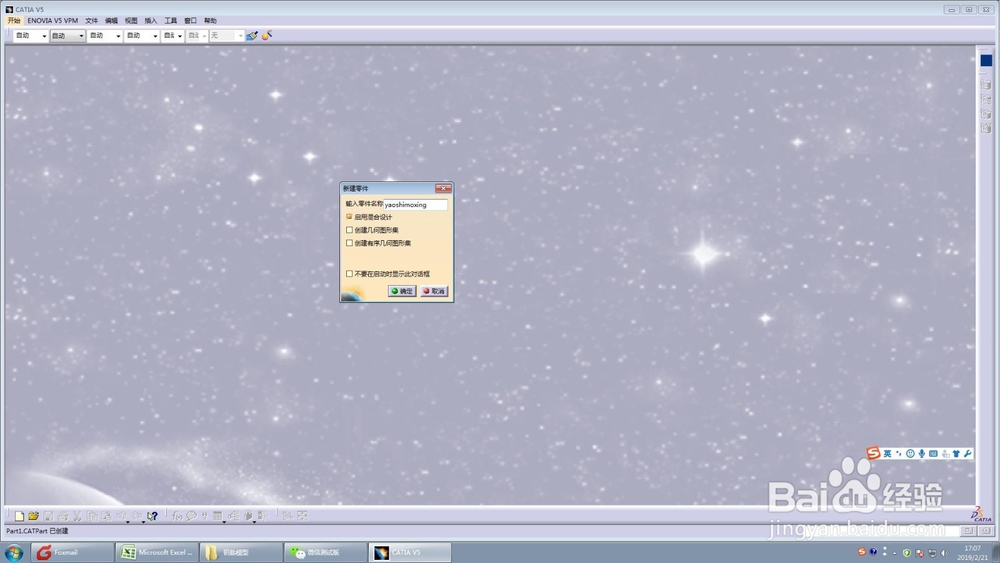The image size is (1000, 563).
Task: Click the 'Part1.CATPart 已创建' status bar text
Action: coord(37,530)
